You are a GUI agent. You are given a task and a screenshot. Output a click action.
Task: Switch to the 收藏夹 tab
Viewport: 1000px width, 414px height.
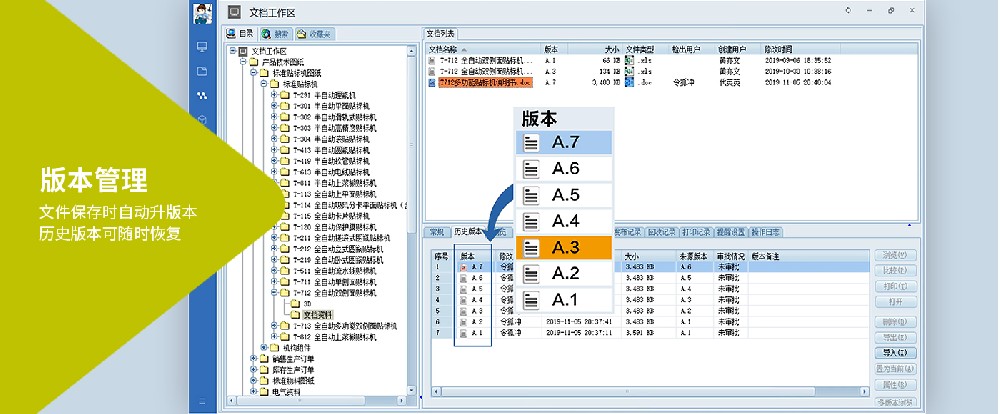click(x=314, y=34)
